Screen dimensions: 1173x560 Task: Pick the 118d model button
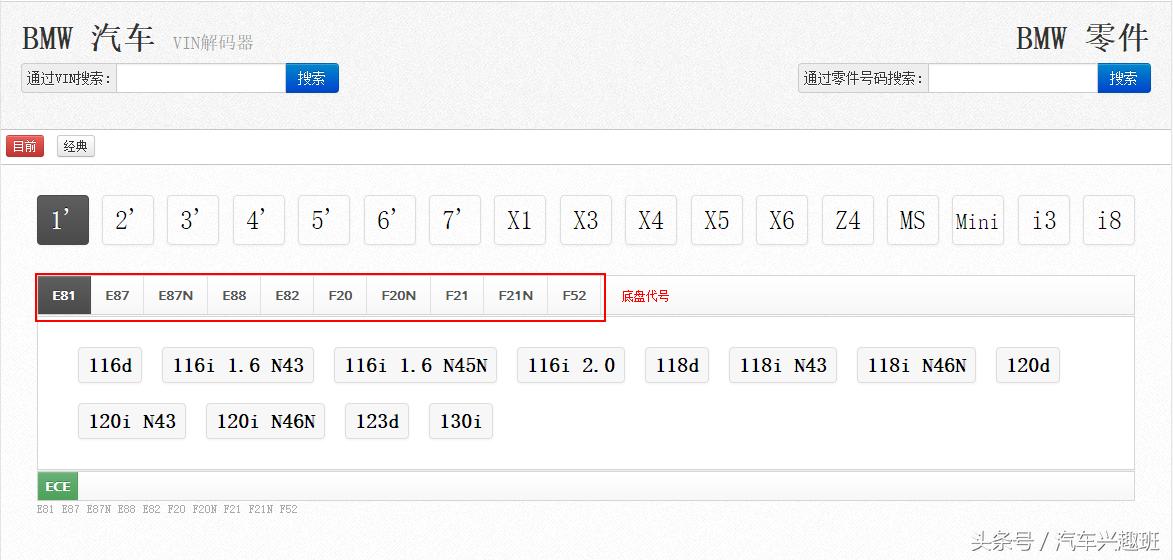coord(677,366)
